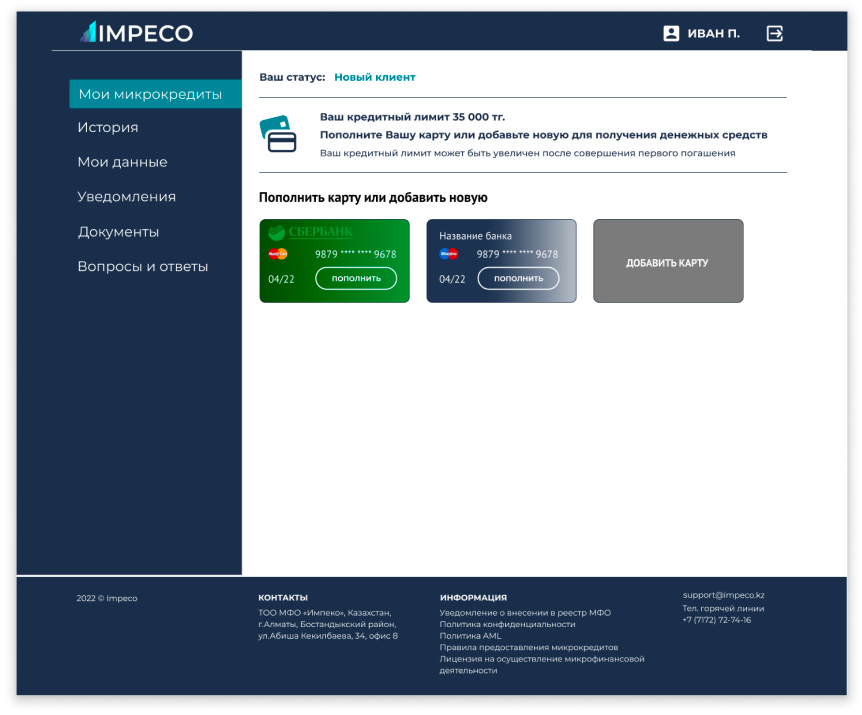Open Мои данные section
Image resolution: width=862 pixels, height=715 pixels.
coord(122,162)
